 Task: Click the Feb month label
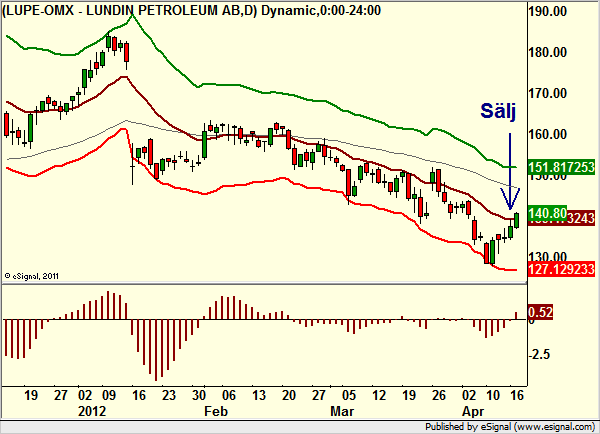[x=216, y=411]
